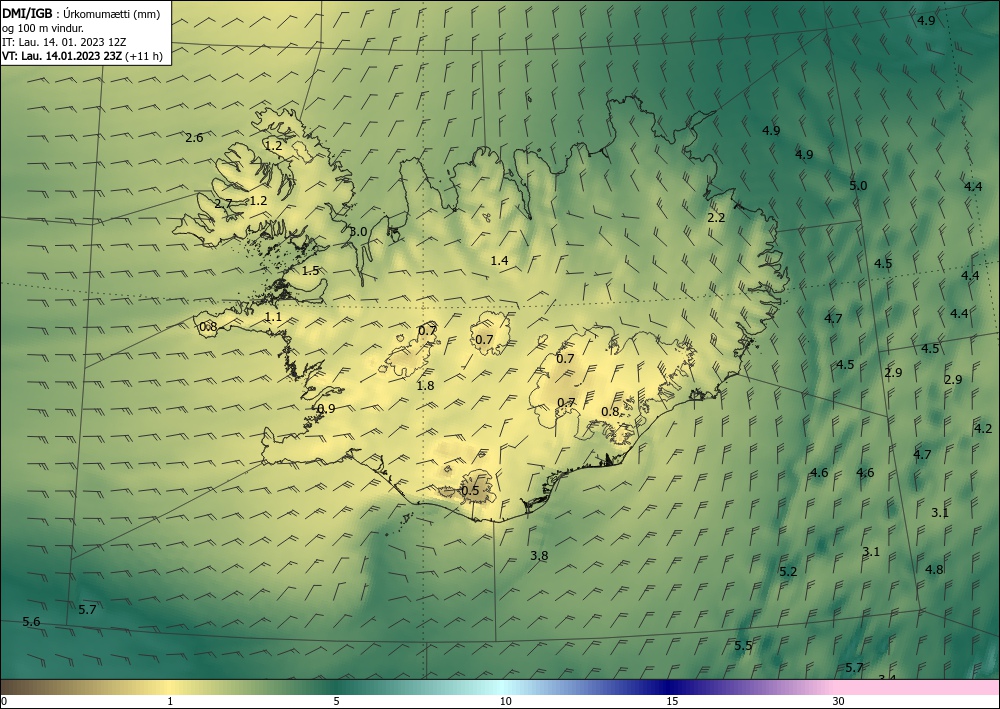Click the 1.1 value near Breiðafjörður
The image size is (1000, 709).
pyautogui.click(x=273, y=317)
